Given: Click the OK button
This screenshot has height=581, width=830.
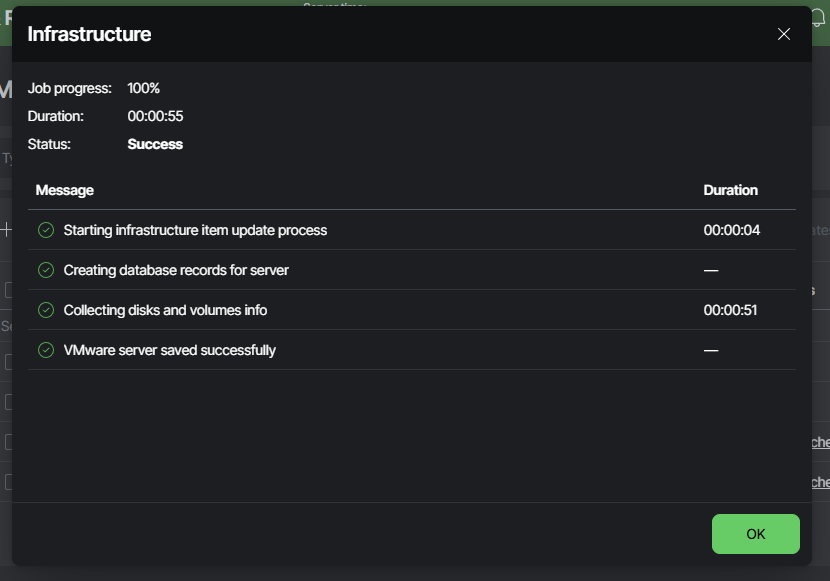Looking at the screenshot, I should (755, 534).
